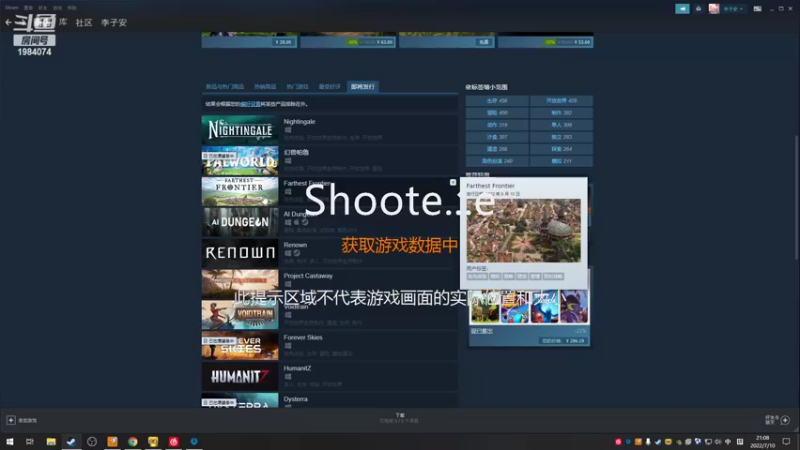The image size is (800, 450).
Task: Filter by the 动作 319 tag
Action: [497, 125]
